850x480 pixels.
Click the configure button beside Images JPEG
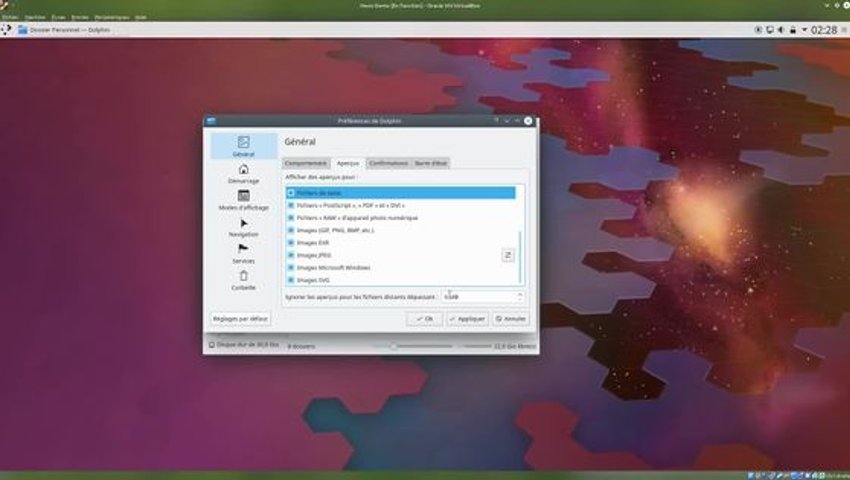pos(508,255)
